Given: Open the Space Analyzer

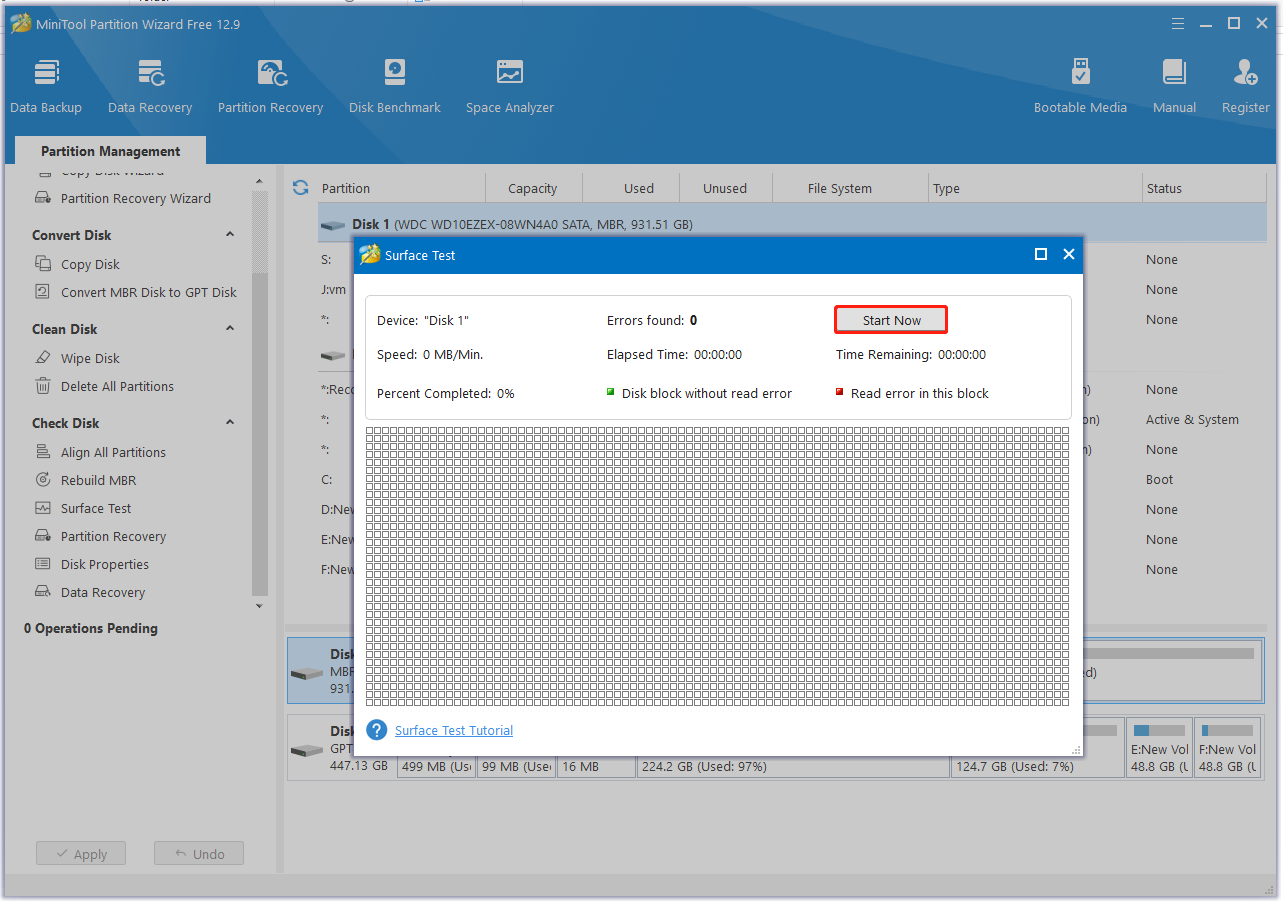Looking at the screenshot, I should pyautogui.click(x=509, y=86).
